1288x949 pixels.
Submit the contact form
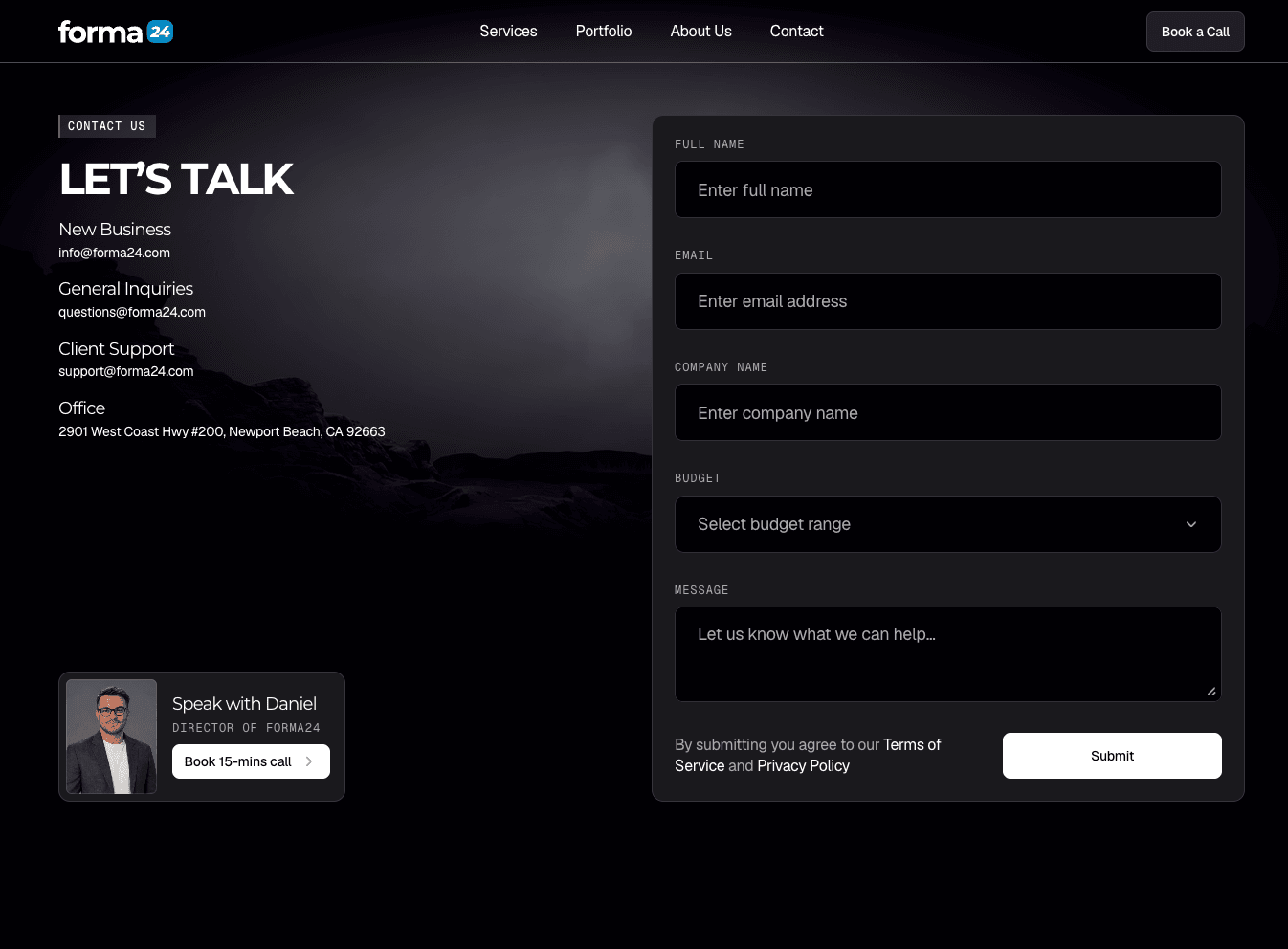1112,756
